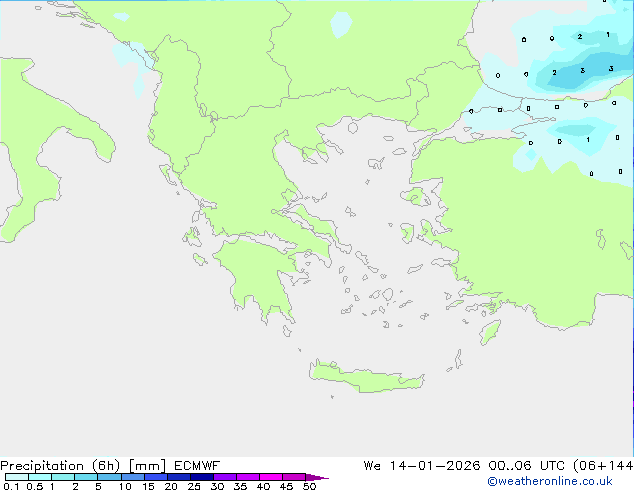This screenshot has width=634, height=490.
Task: Click the '00..06 UTC' time range text
Action: pos(528,466)
